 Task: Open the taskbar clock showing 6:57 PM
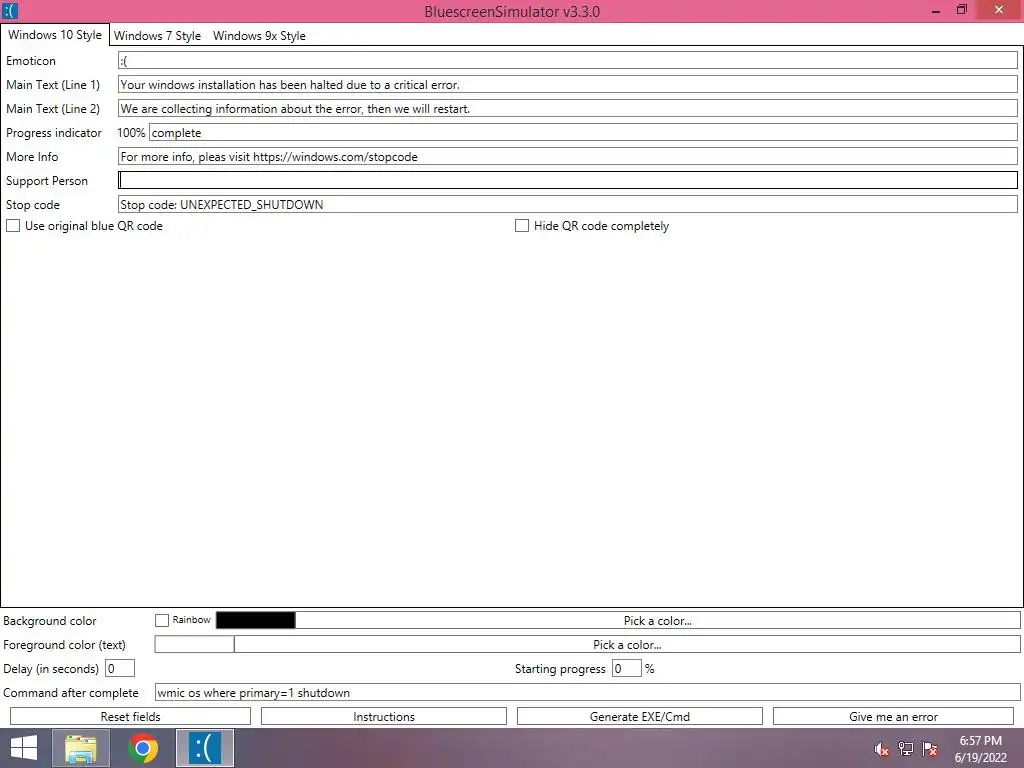[980, 749]
